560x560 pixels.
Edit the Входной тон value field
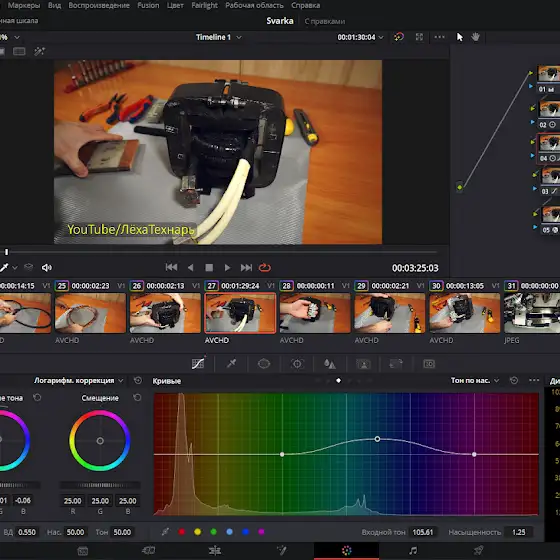[423, 532]
